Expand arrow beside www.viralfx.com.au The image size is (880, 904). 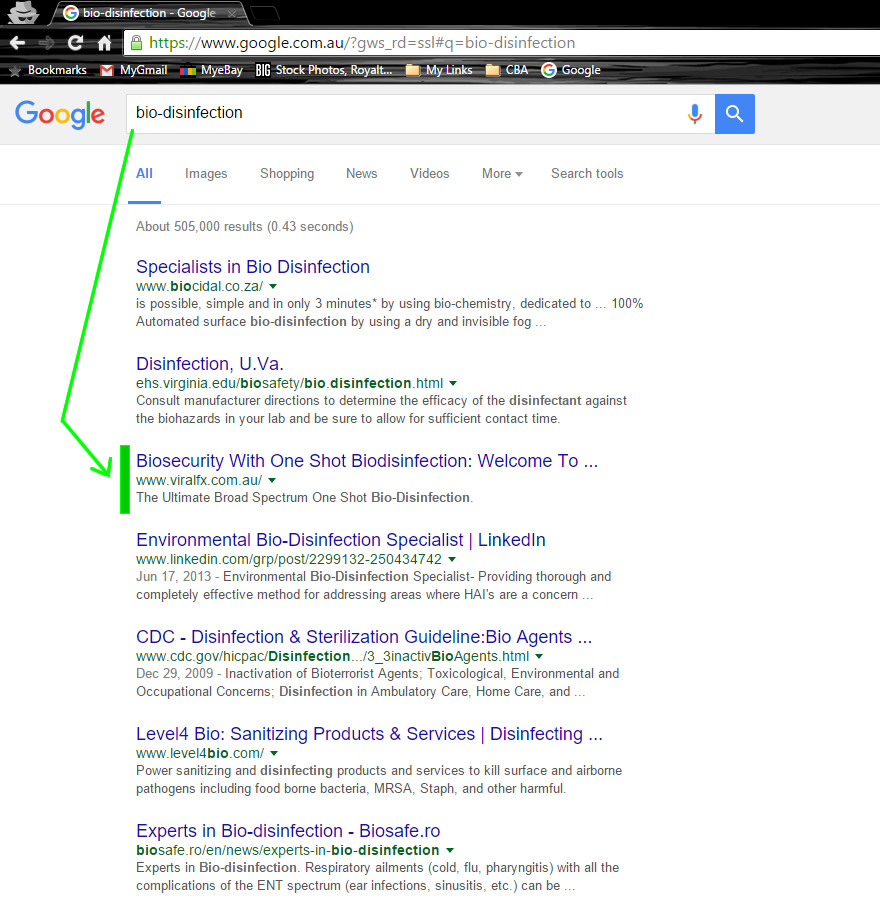[272, 480]
